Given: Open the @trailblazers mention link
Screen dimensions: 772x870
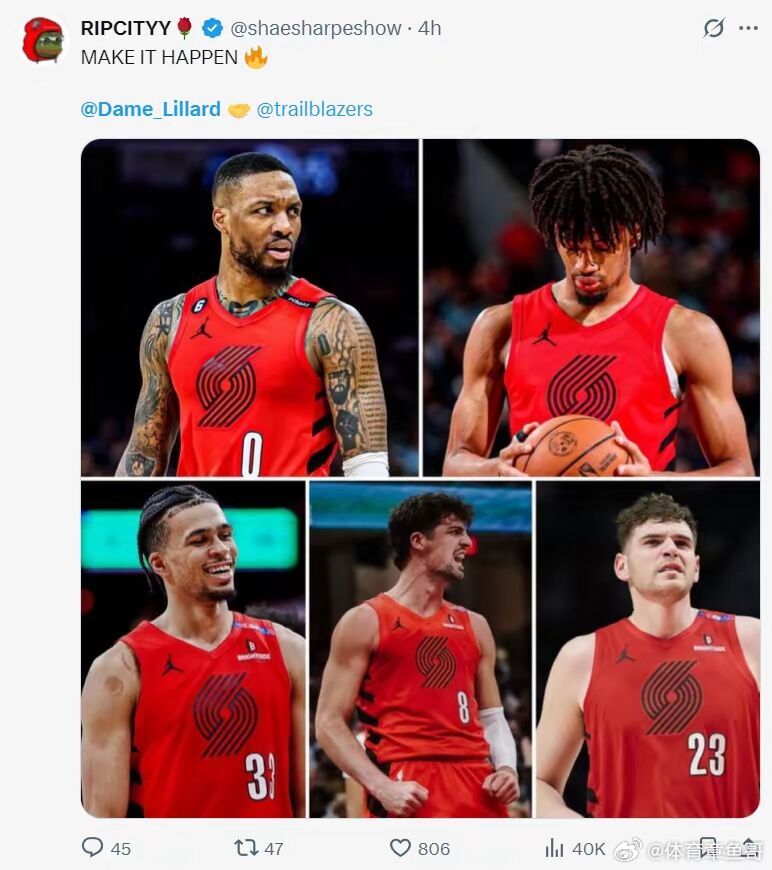Looking at the screenshot, I should click(314, 109).
